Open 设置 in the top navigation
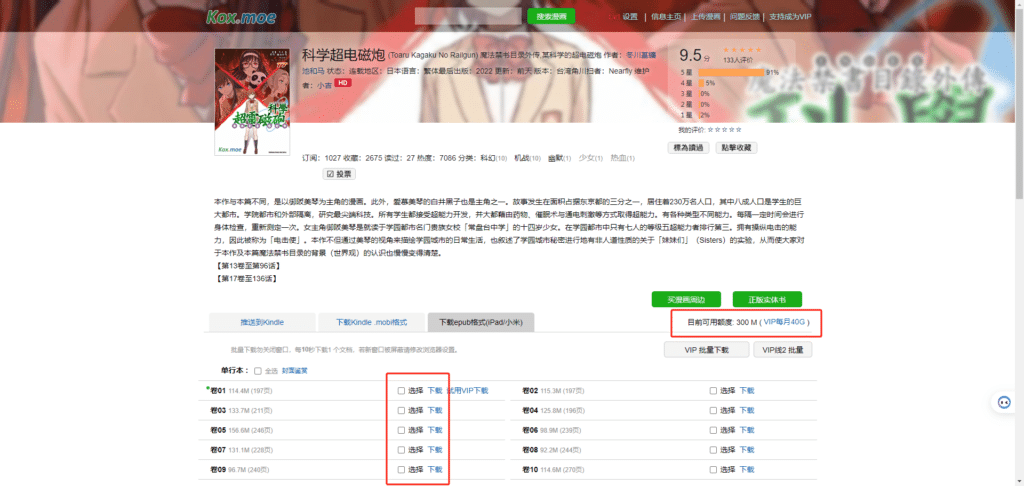 (630, 17)
